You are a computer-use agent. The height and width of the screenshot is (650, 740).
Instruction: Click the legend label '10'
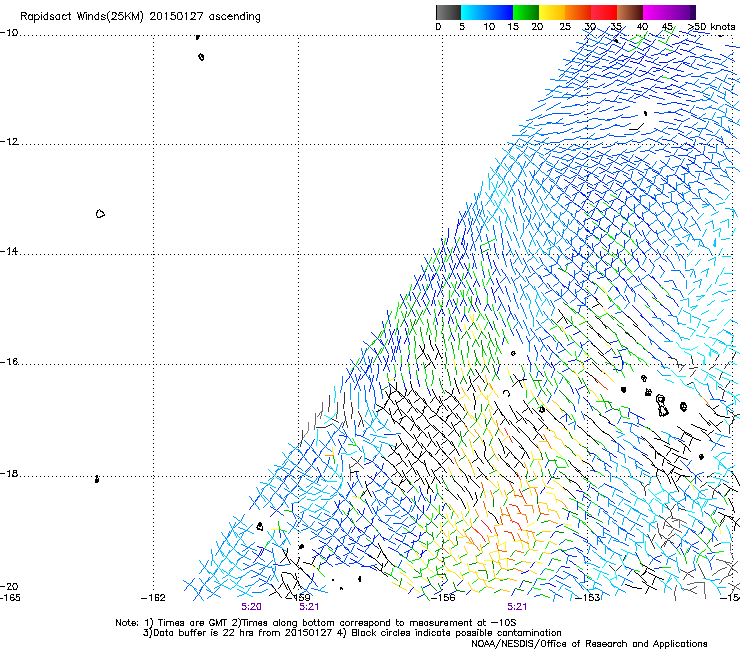click(x=489, y=27)
